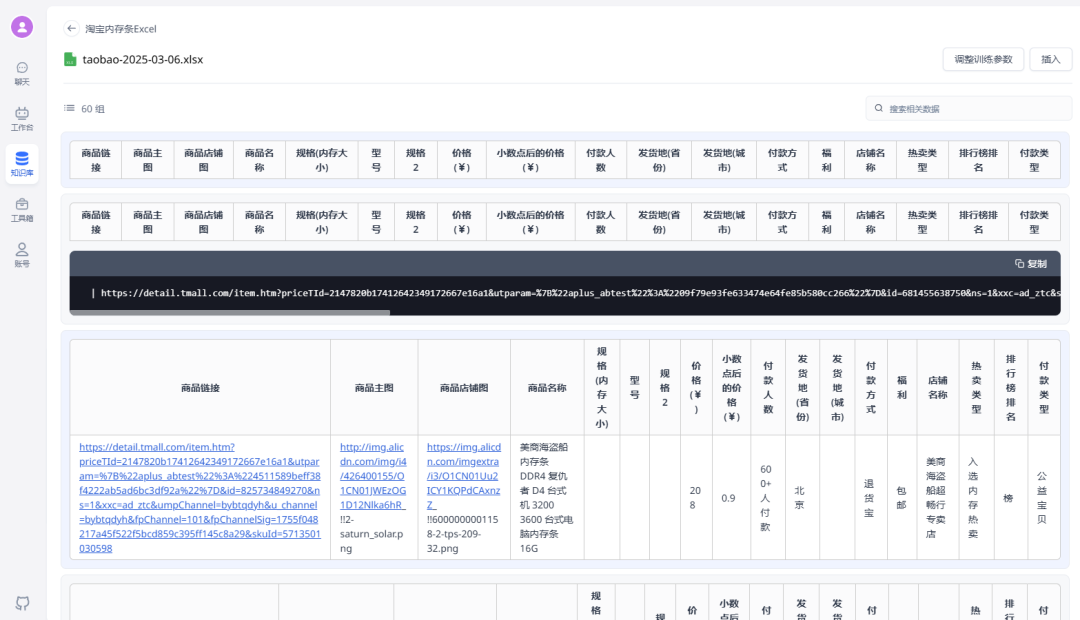Click 付款方式 header above 退货宝
The image size is (1080, 620).
tap(871, 388)
